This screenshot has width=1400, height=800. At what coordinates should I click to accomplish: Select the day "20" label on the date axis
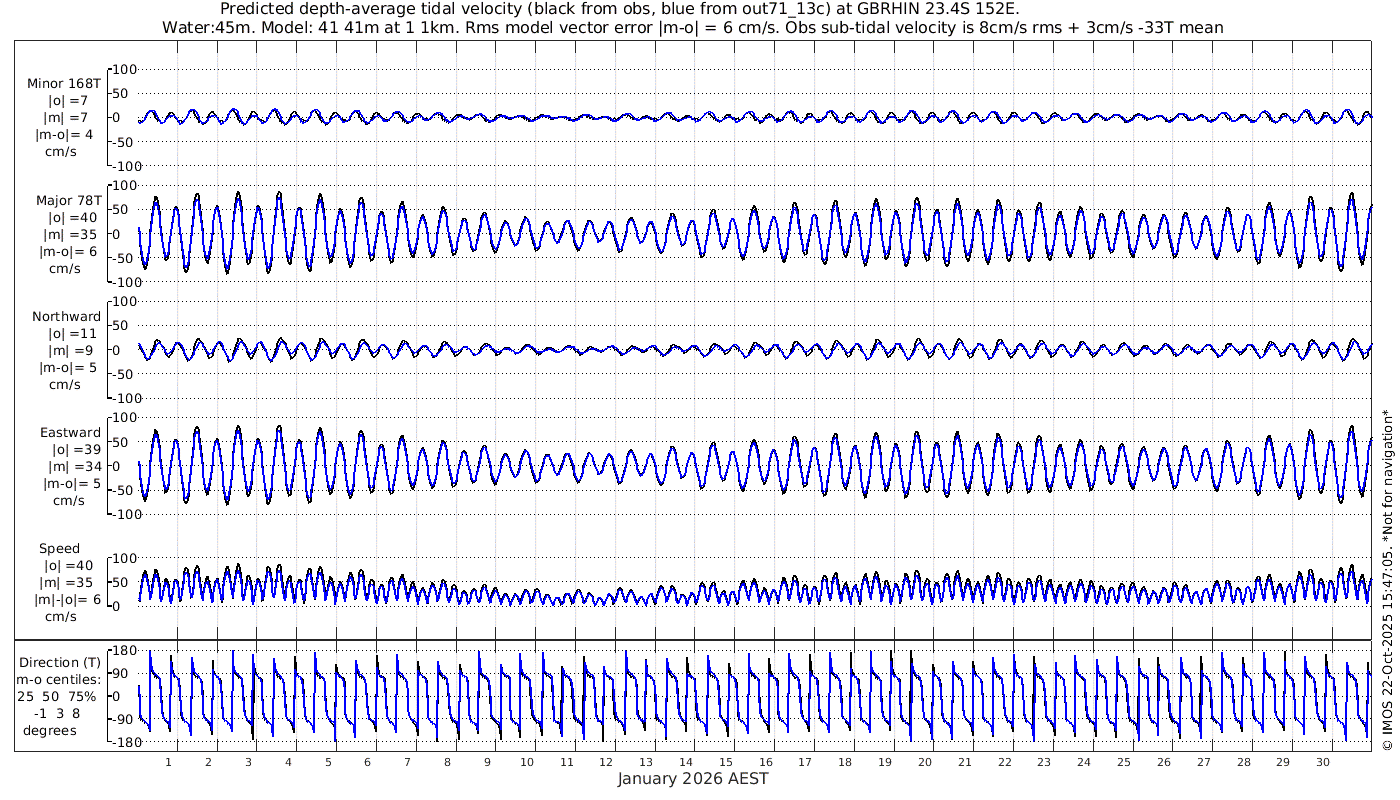[x=924, y=762]
